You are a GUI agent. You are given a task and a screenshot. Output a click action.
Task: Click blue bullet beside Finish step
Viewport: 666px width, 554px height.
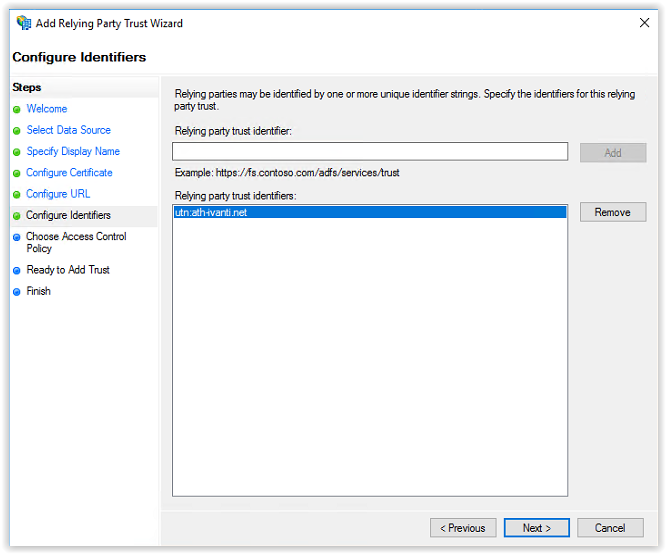coord(17,292)
